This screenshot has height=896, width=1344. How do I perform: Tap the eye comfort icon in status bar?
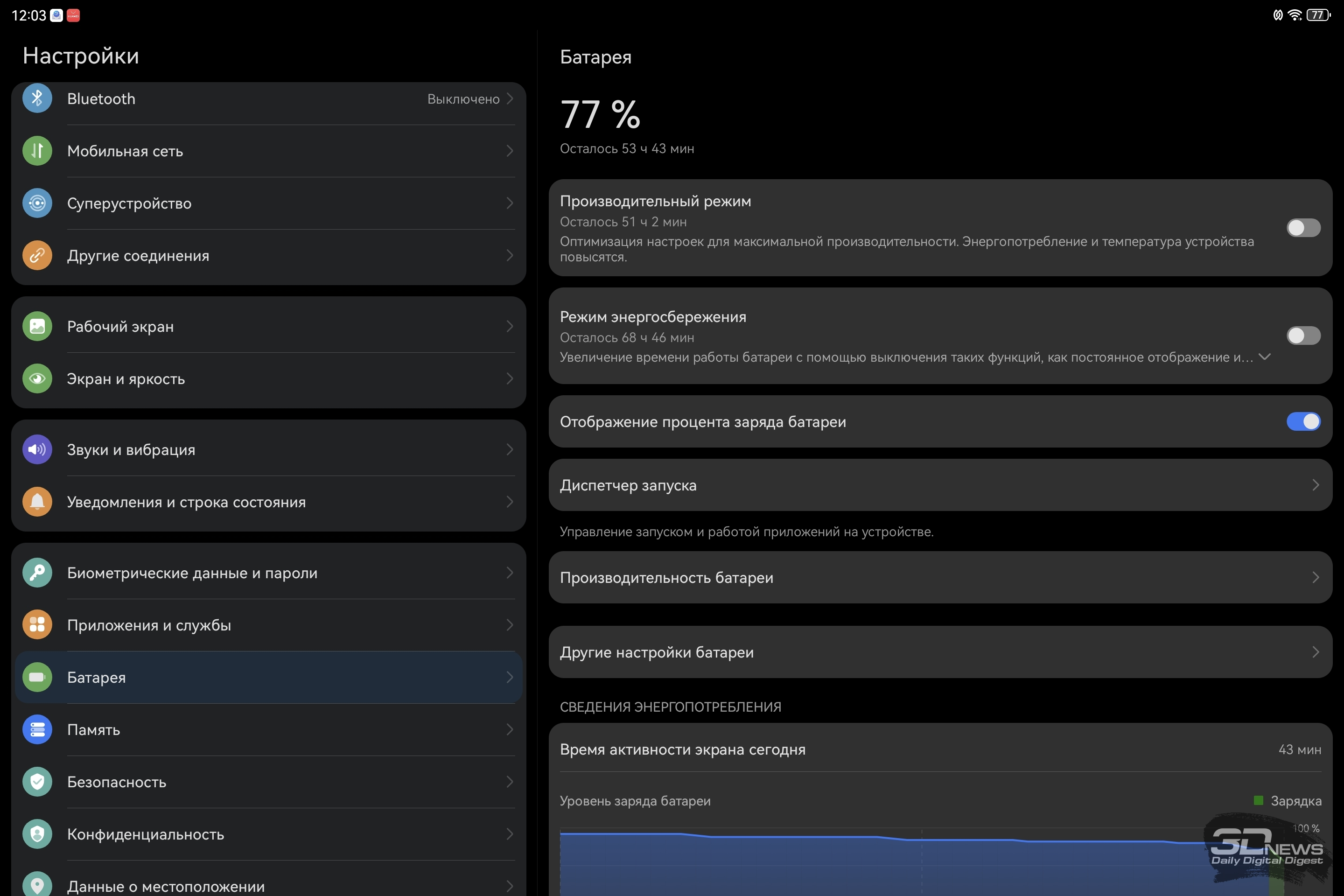tap(1278, 15)
